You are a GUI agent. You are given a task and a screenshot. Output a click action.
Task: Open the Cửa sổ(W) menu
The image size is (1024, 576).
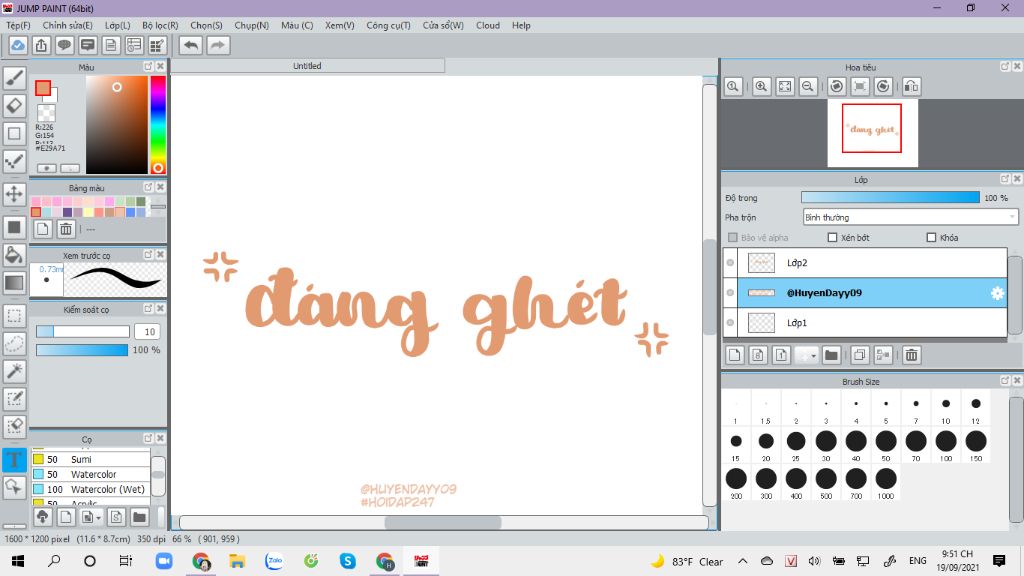pos(443,25)
